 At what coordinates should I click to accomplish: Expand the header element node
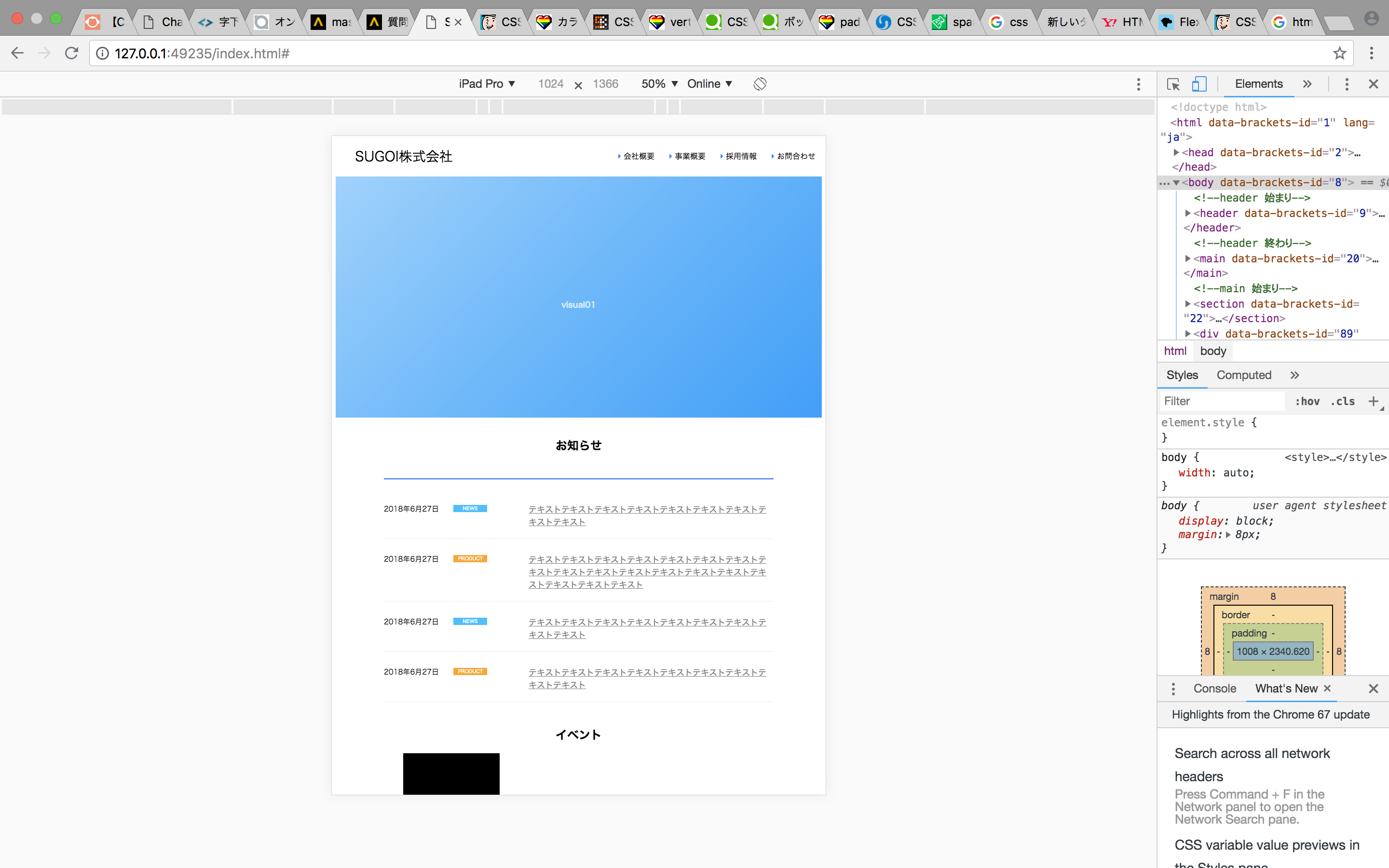[x=1187, y=213]
